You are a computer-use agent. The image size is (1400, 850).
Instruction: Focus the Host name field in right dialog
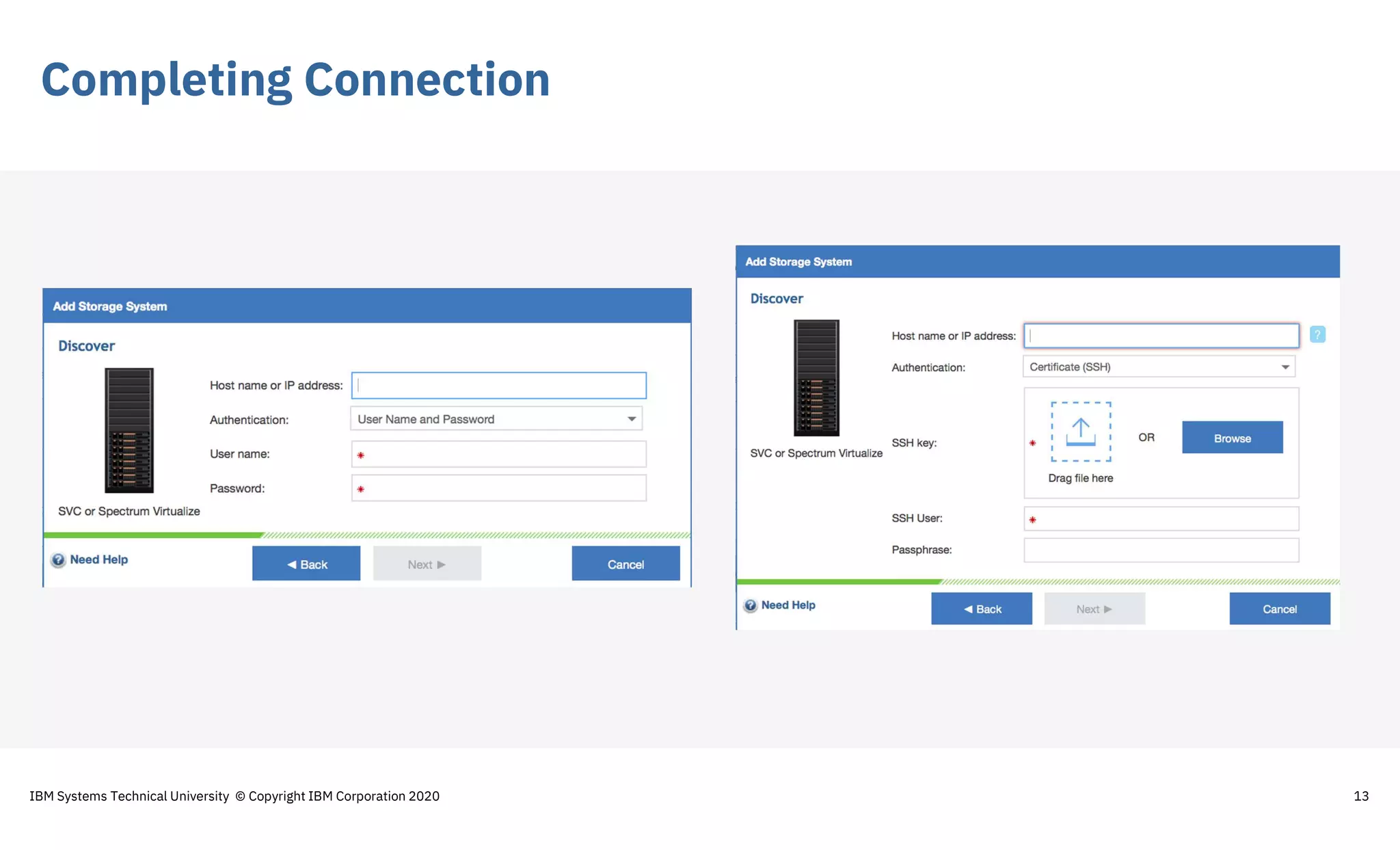pyautogui.click(x=1161, y=336)
